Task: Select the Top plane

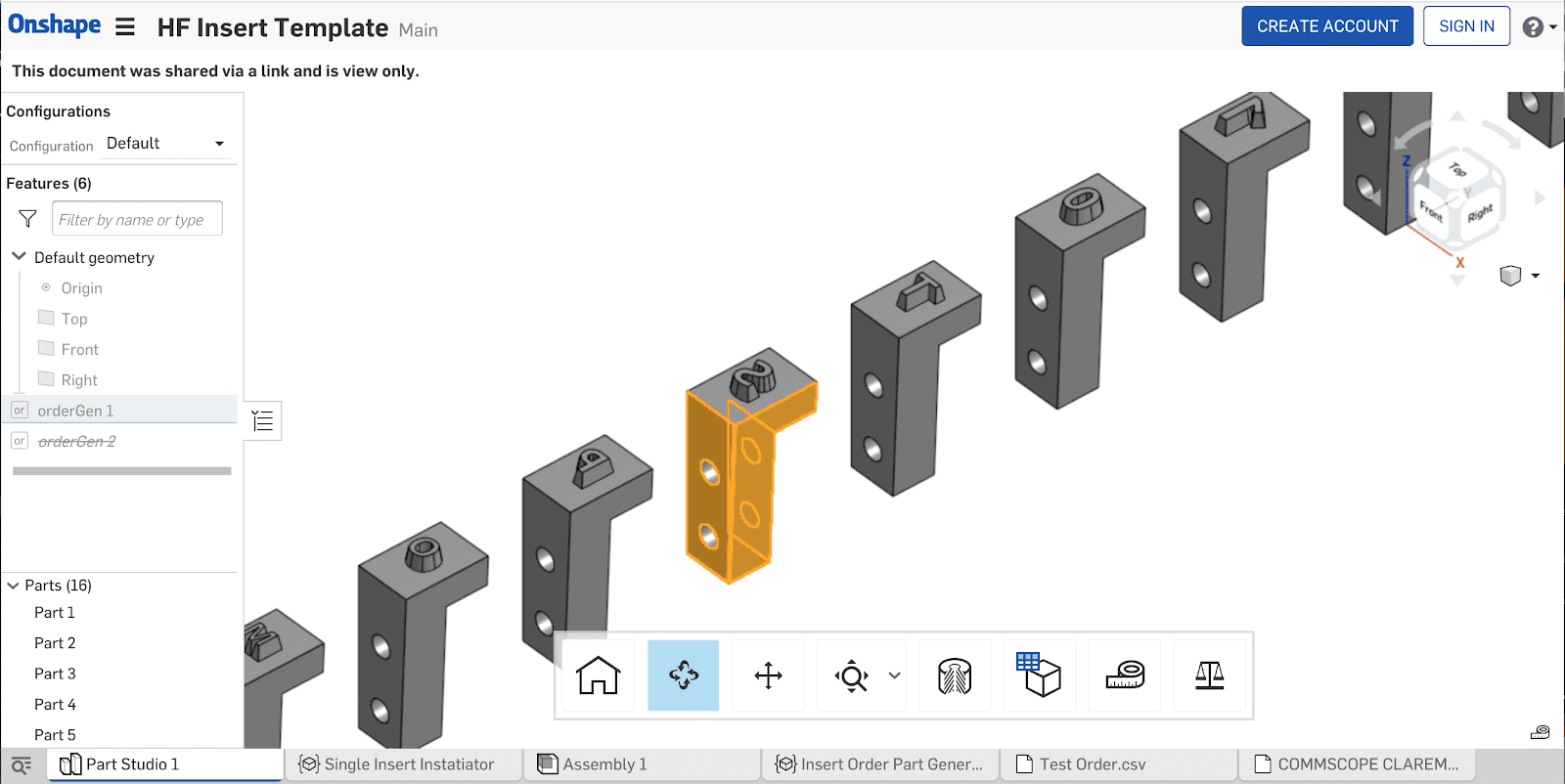Action: (x=74, y=319)
